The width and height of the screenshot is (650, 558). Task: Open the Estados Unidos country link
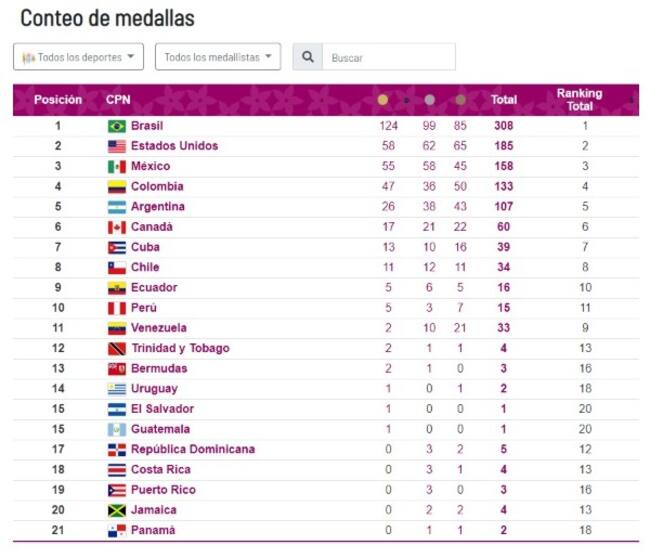pos(174,146)
